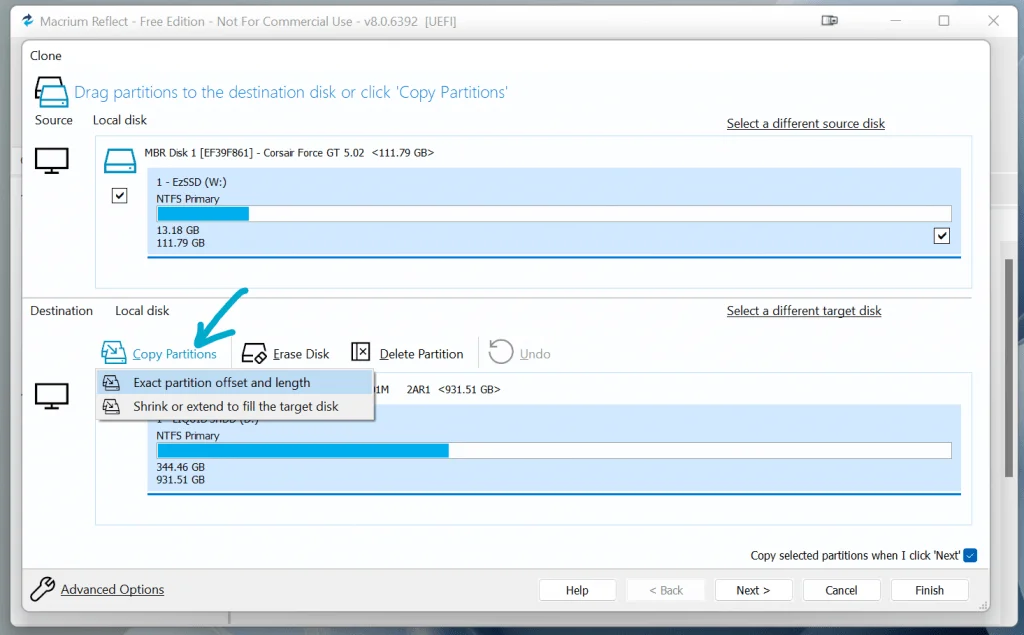Maximize the Macrium Reflect window

pyautogui.click(x=944, y=21)
